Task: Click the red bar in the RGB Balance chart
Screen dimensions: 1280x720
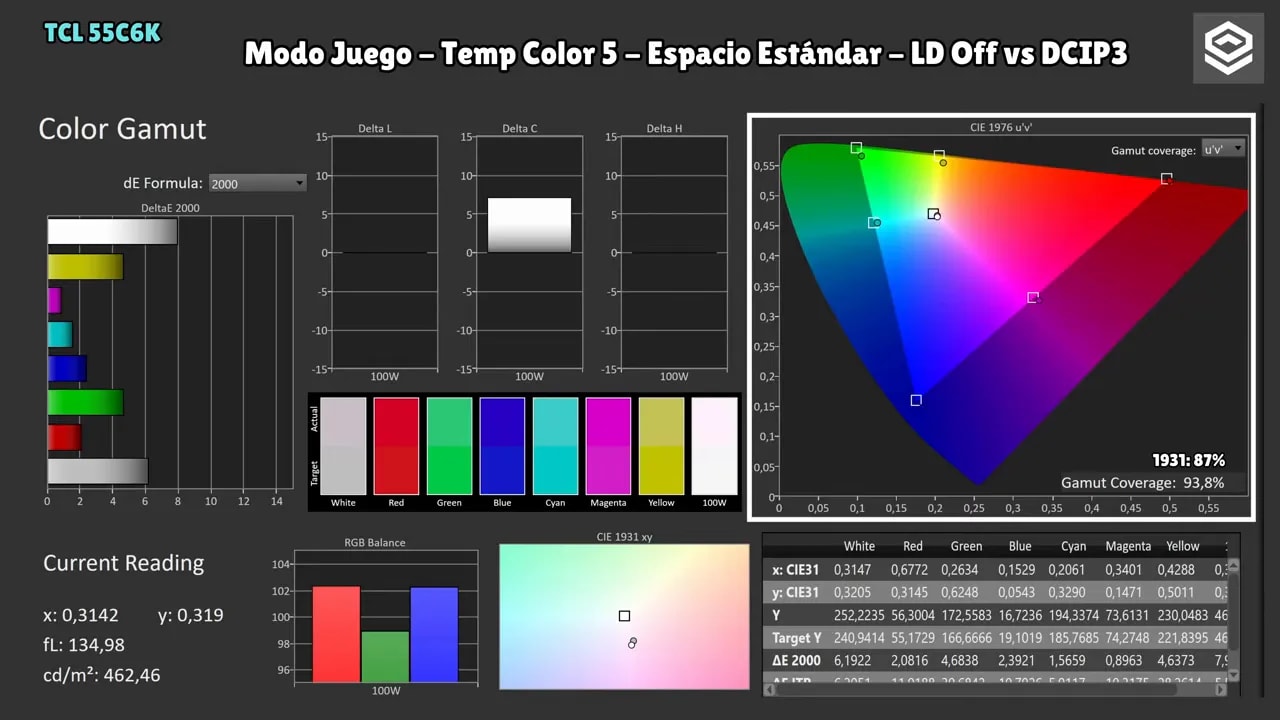Action: (x=336, y=634)
